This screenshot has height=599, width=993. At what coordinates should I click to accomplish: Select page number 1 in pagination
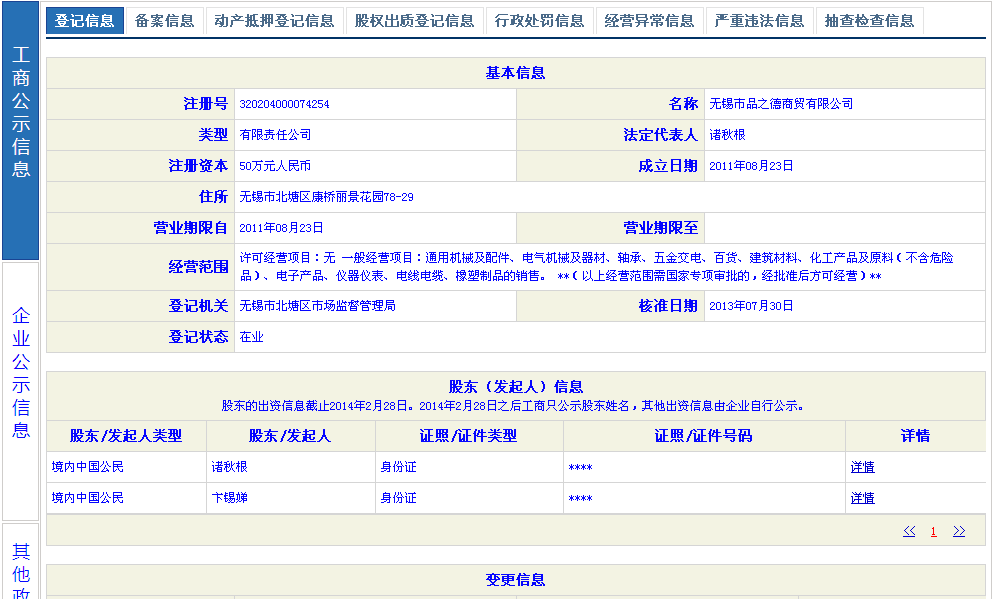934,532
